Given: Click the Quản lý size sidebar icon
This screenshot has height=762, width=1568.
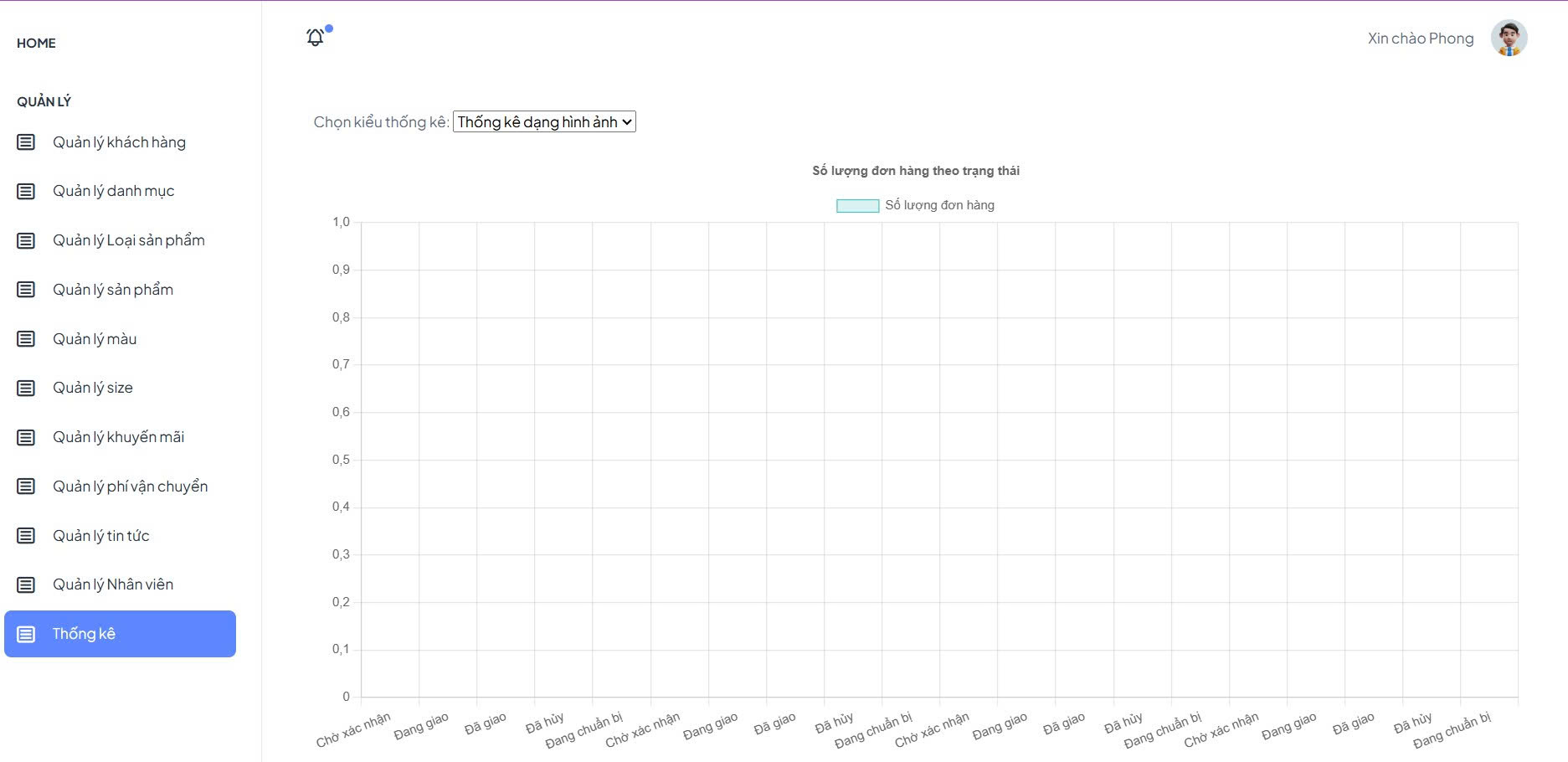Looking at the screenshot, I should tap(24, 387).
